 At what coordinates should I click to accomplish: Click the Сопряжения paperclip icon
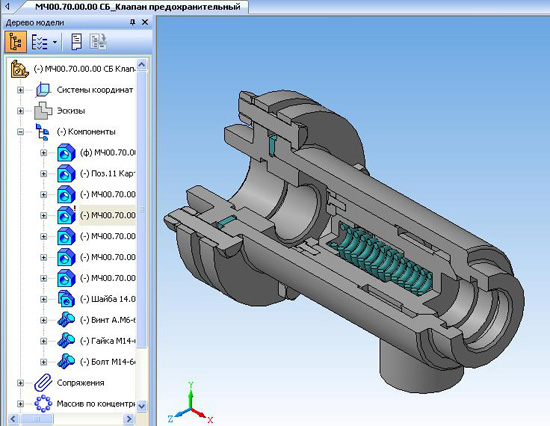(x=43, y=382)
